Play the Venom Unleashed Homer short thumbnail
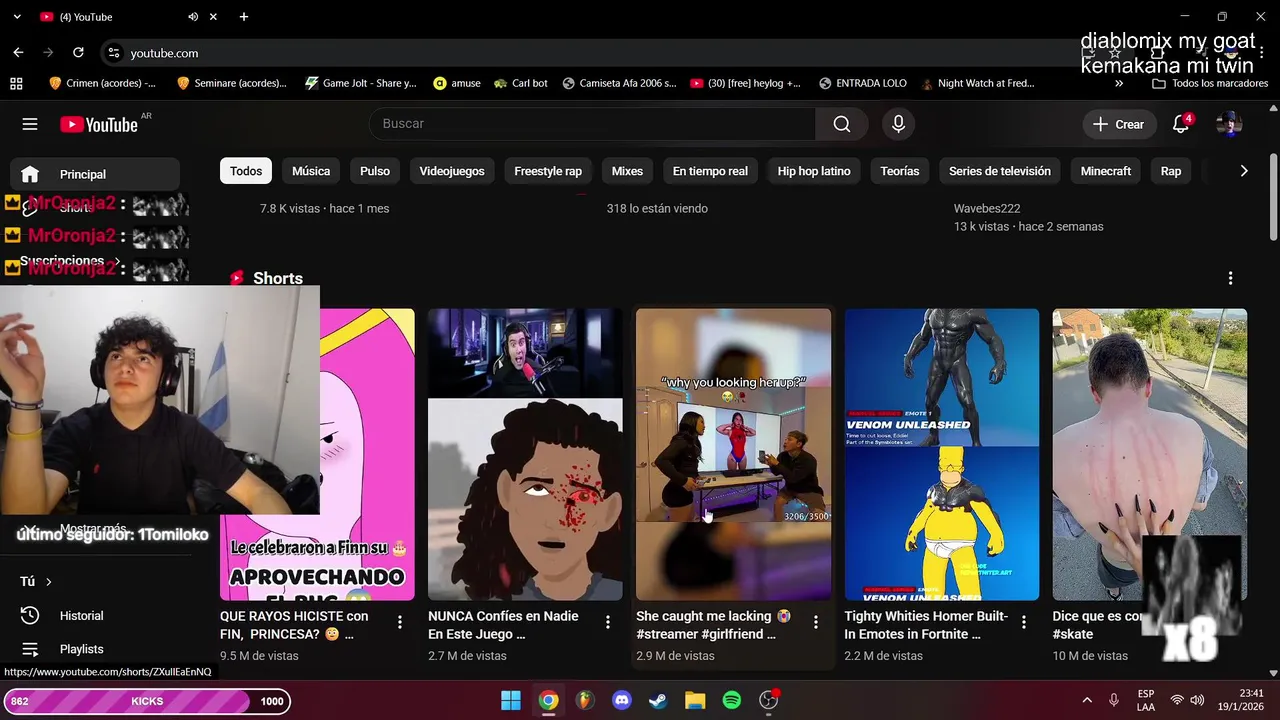 (941, 454)
